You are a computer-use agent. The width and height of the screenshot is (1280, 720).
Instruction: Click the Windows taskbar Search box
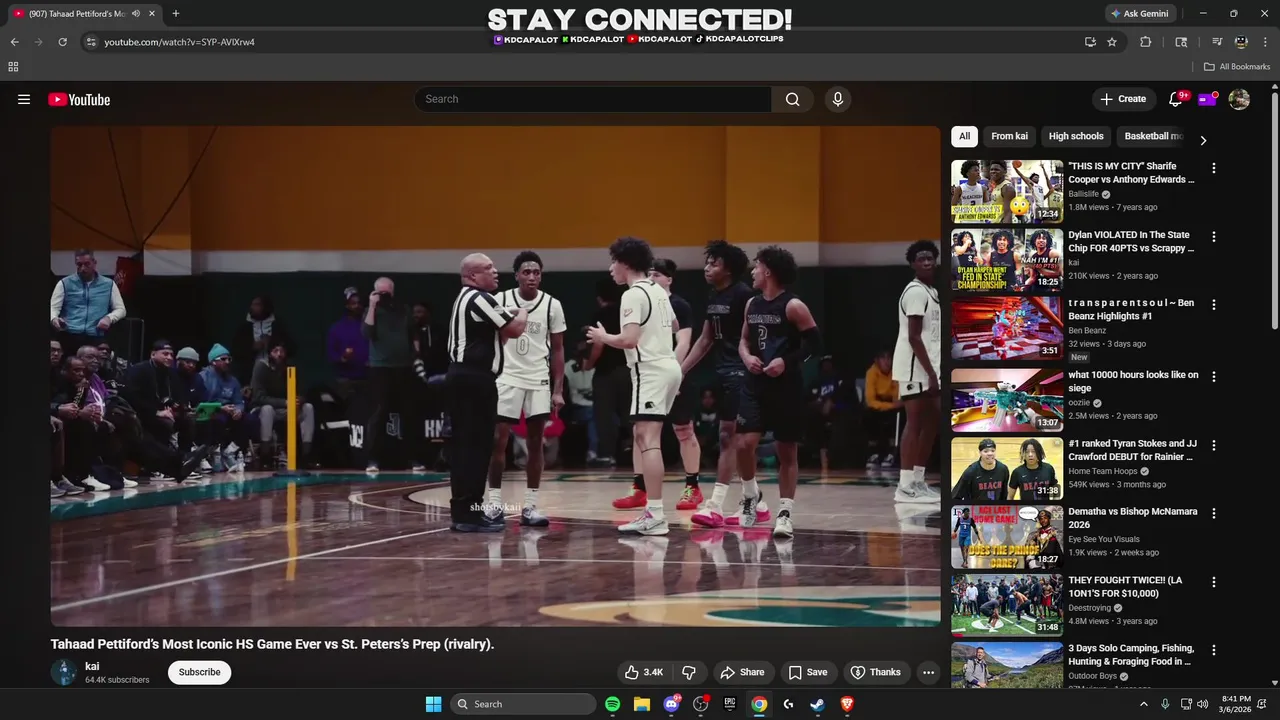(525, 704)
